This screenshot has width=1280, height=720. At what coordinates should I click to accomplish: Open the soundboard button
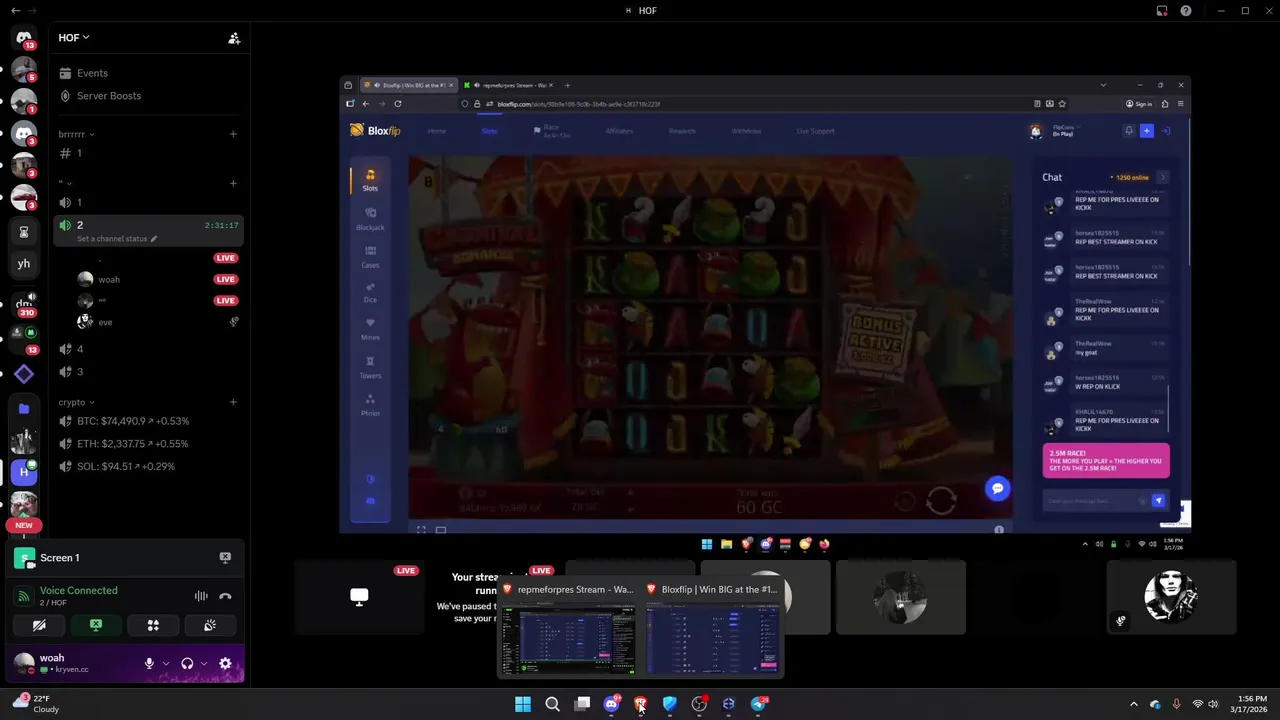[x=210, y=625]
